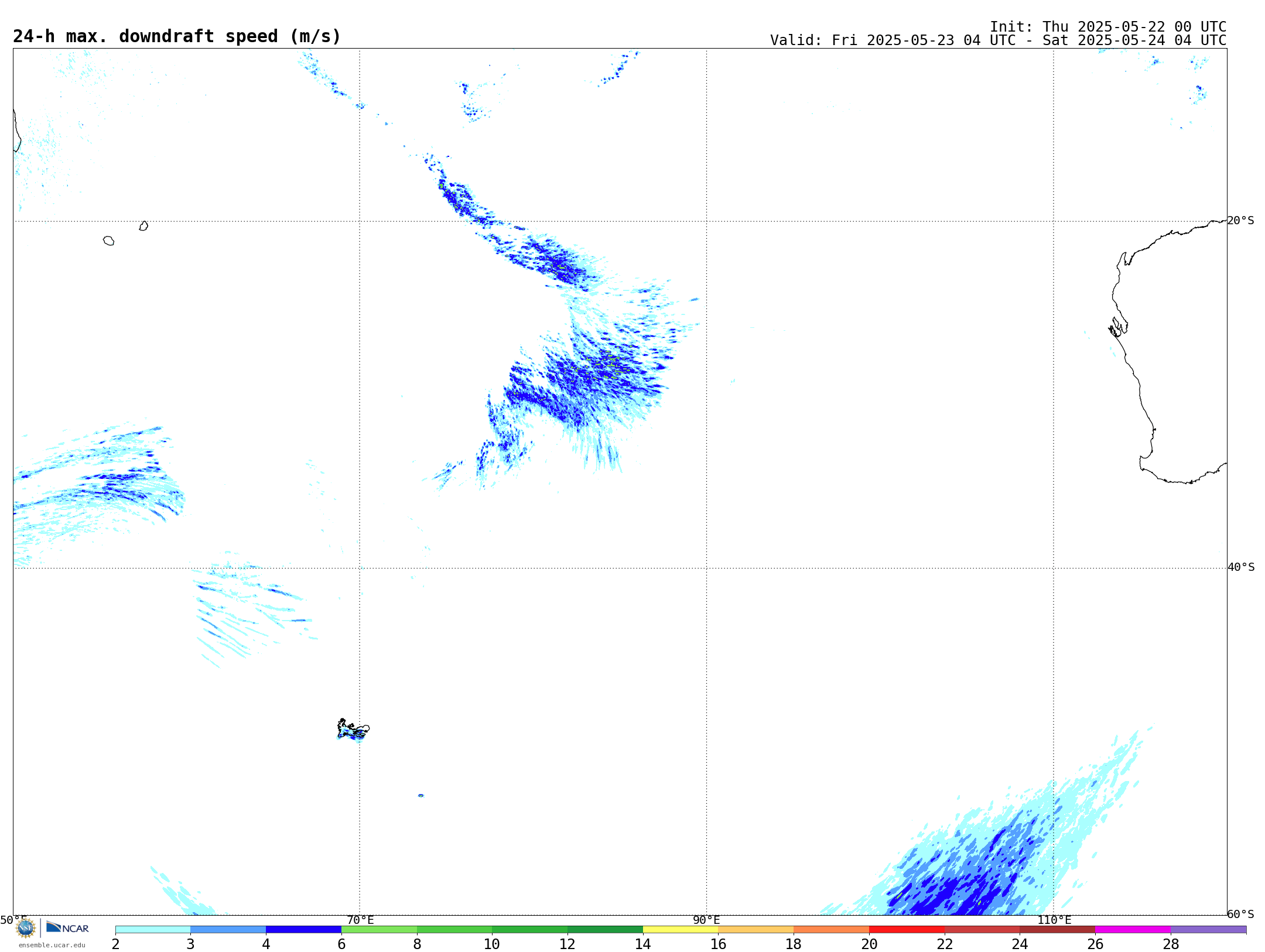This screenshot has height=952, width=1265.
Task: Click the muted red 22–24 m/s swatch
Action: (x=982, y=930)
